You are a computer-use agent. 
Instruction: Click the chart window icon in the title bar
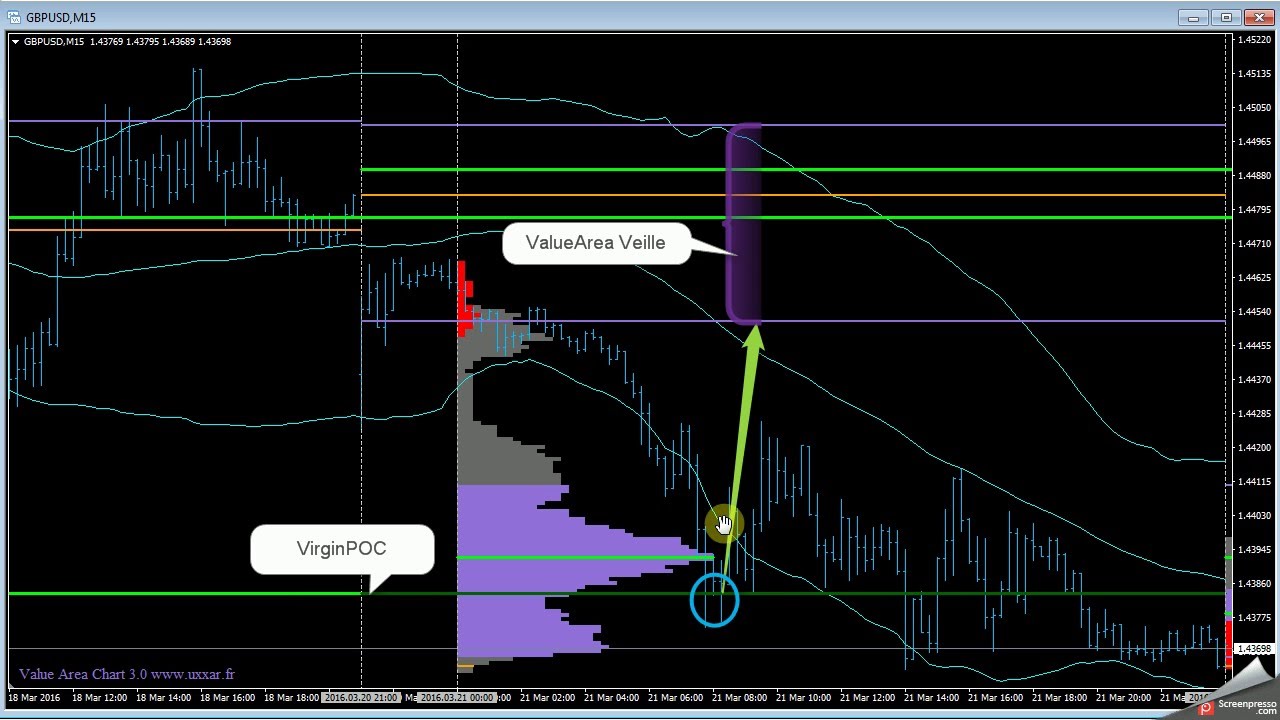[13, 17]
